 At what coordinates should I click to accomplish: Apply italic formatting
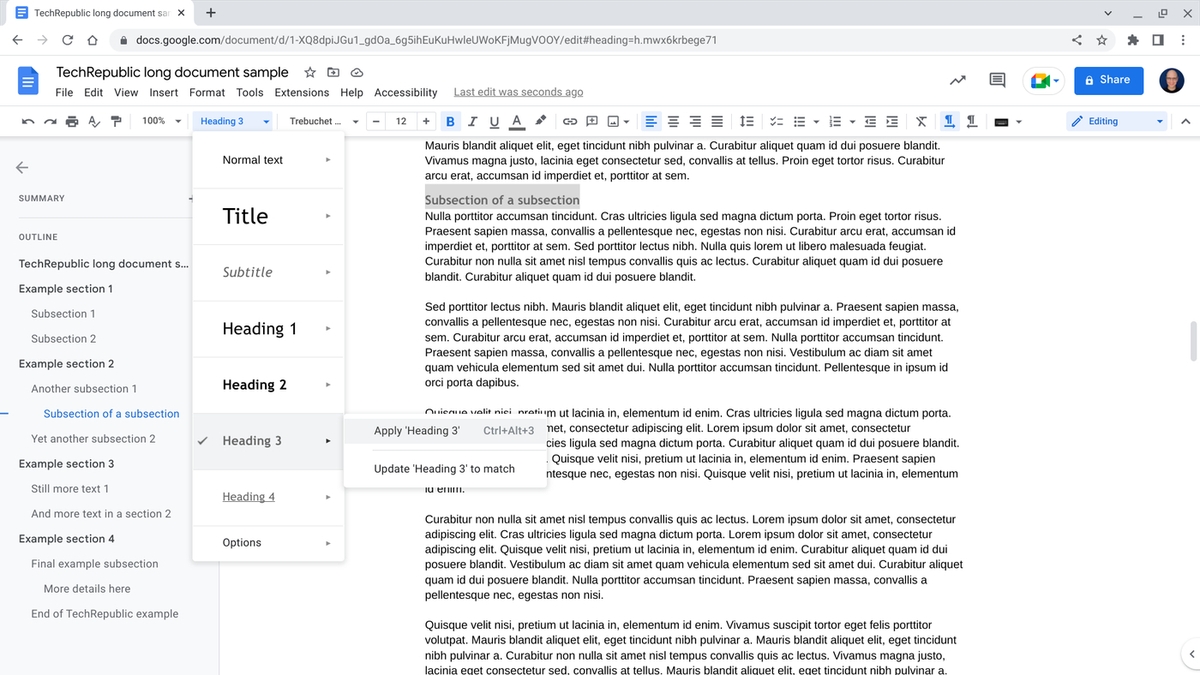472,120
